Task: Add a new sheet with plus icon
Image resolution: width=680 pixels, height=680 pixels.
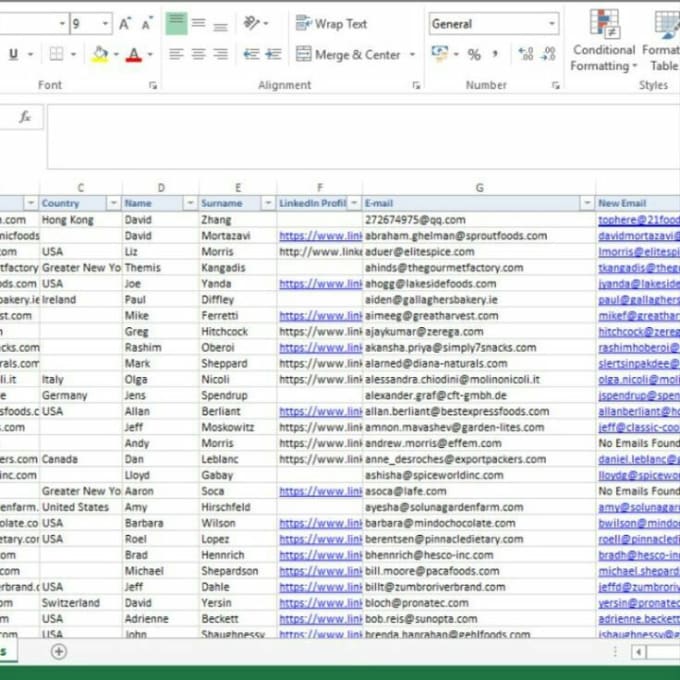Action: (59, 651)
